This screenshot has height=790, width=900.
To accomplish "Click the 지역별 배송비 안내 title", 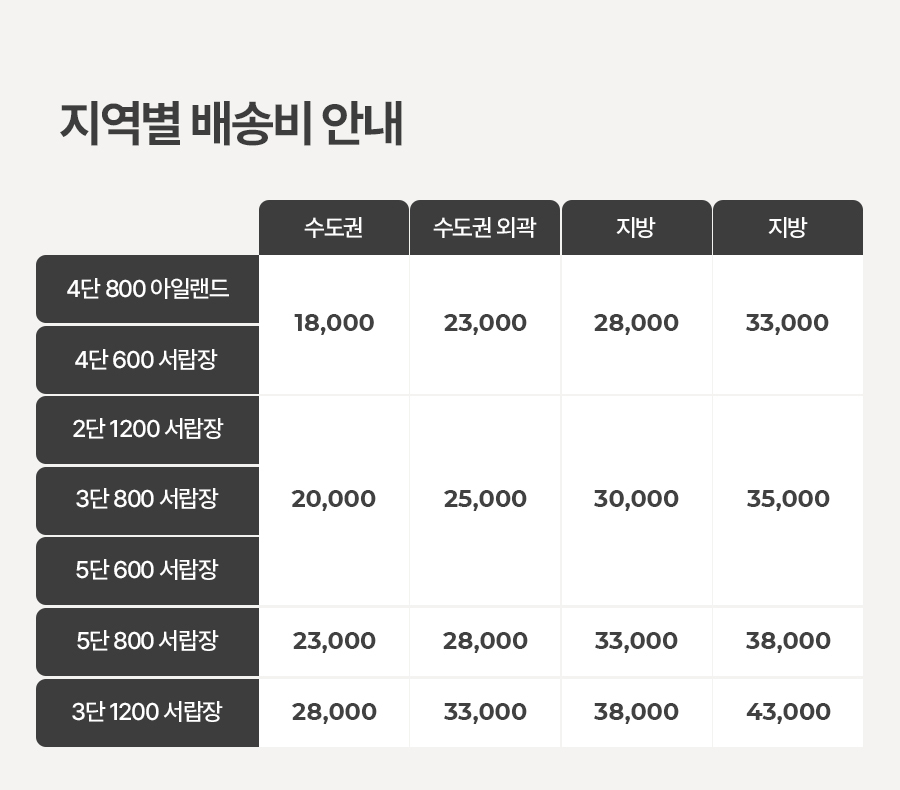I will pyautogui.click(x=231, y=125).
